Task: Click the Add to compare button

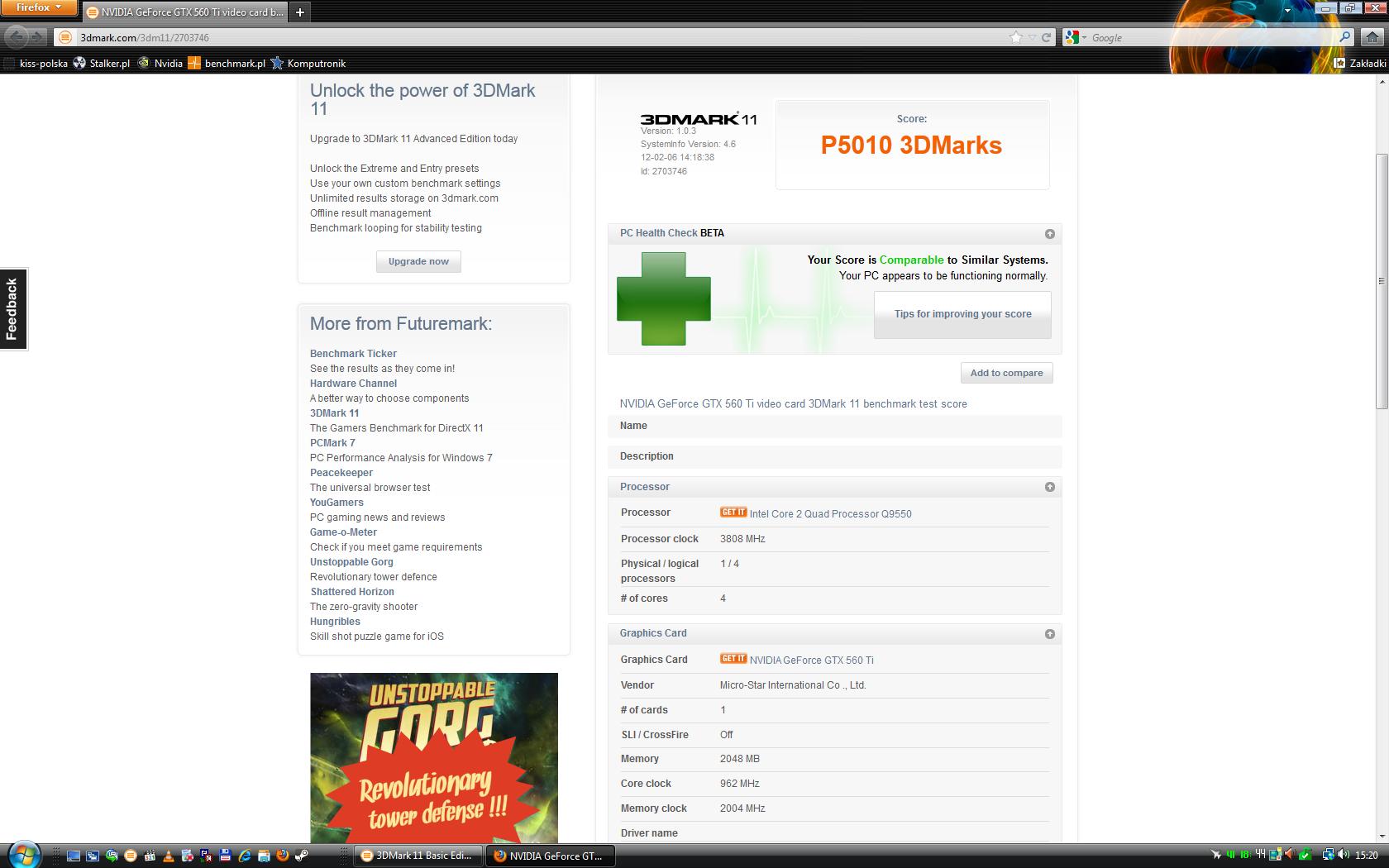Action: (1006, 373)
